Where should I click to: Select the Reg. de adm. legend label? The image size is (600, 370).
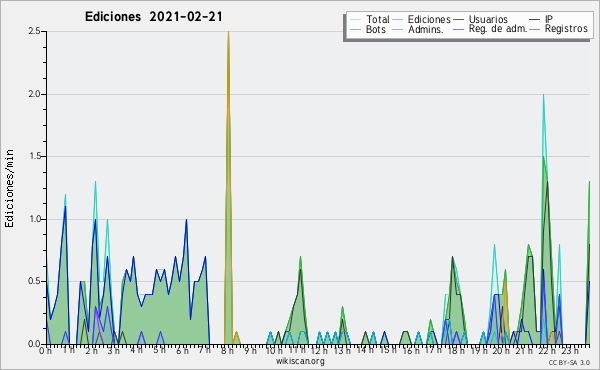point(498,29)
